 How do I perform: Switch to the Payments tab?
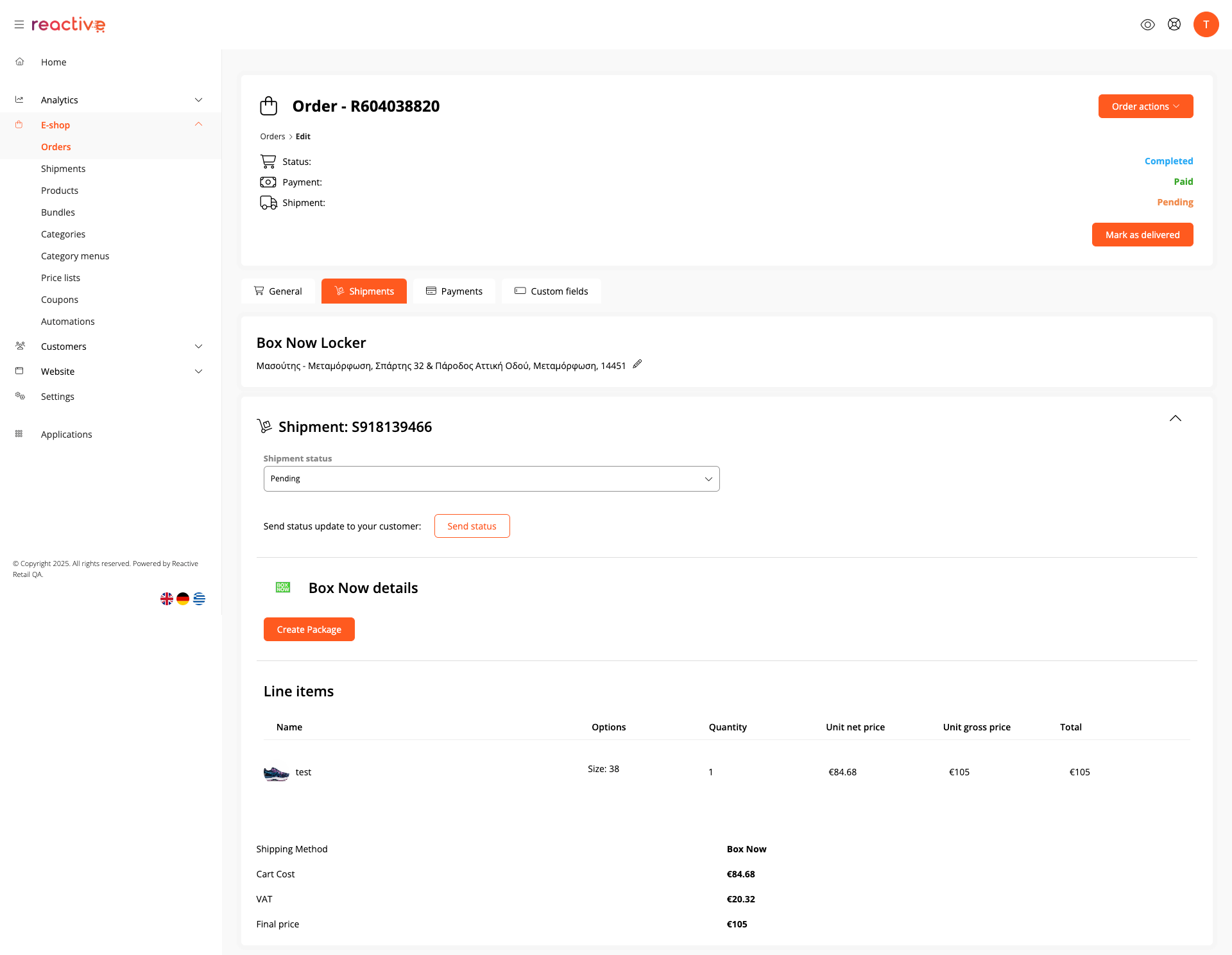(454, 291)
